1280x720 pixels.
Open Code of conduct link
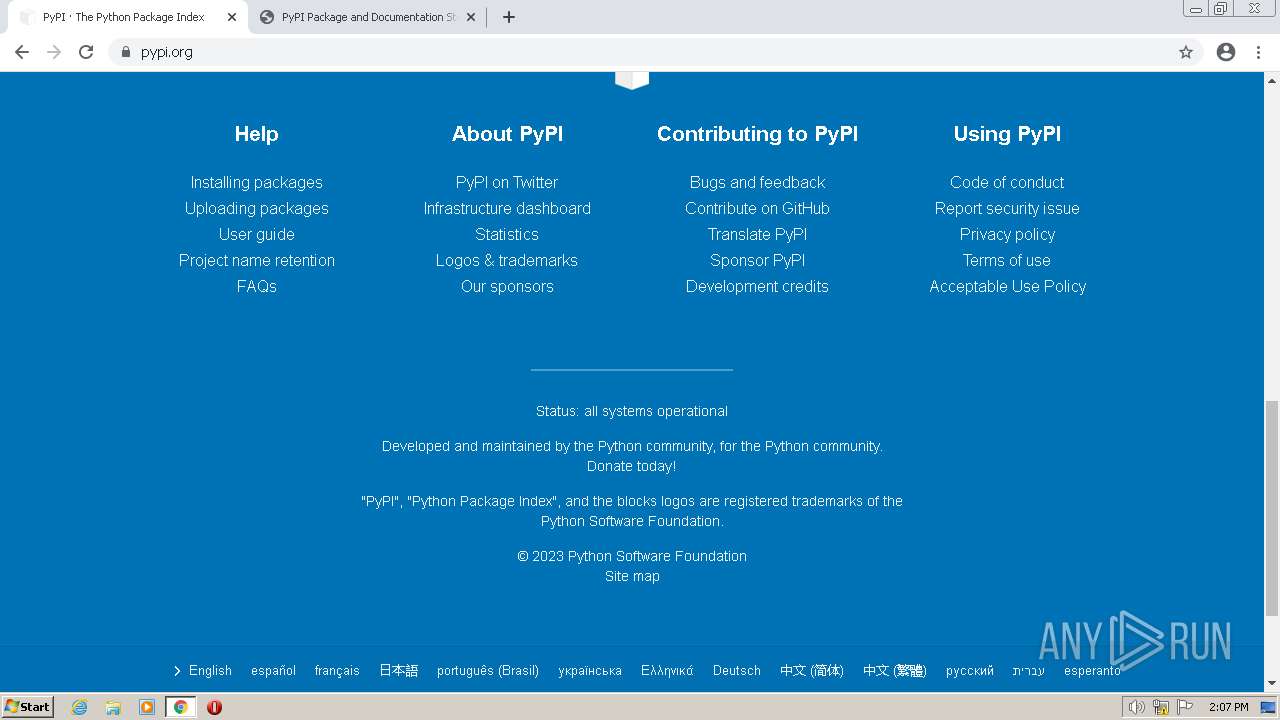pyautogui.click(x=1007, y=182)
